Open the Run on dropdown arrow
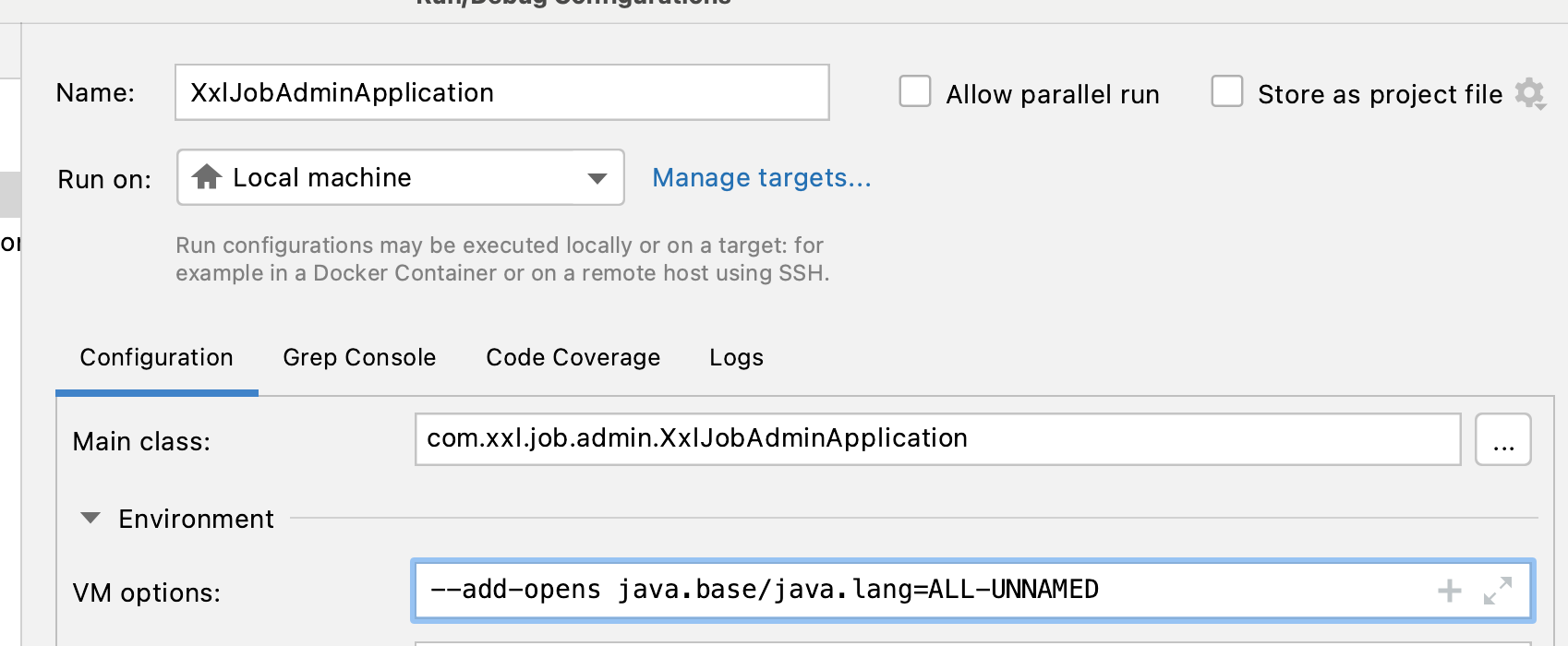This screenshot has width=1568, height=646. pos(597,178)
